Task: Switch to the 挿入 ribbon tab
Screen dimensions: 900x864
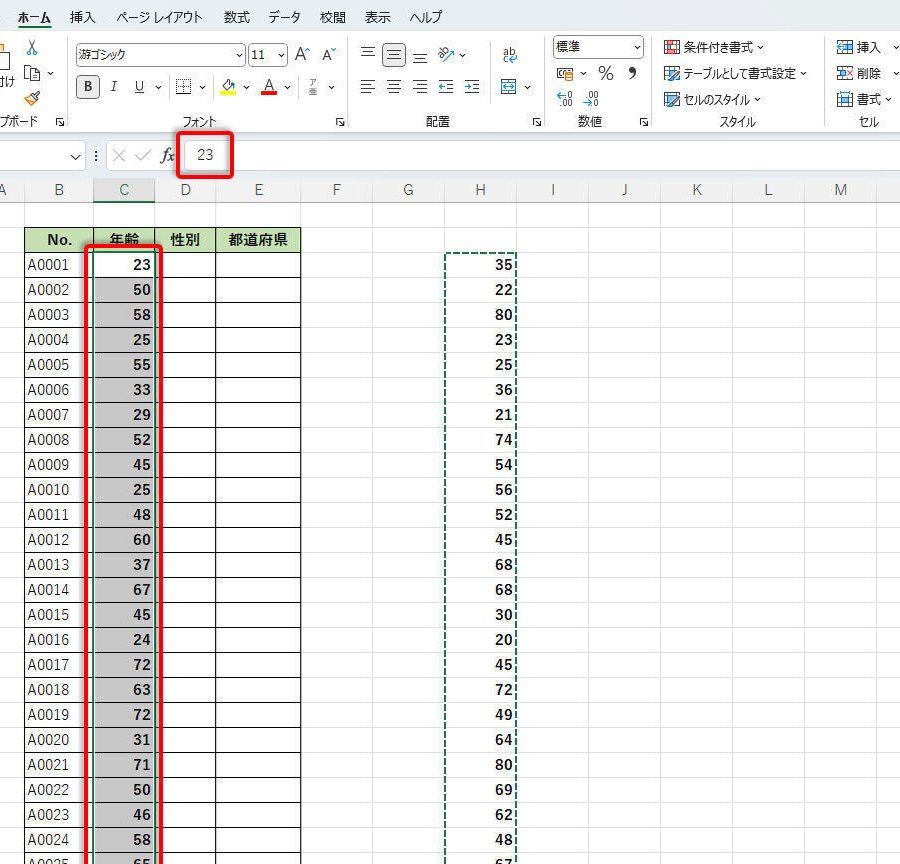Action: [x=84, y=17]
